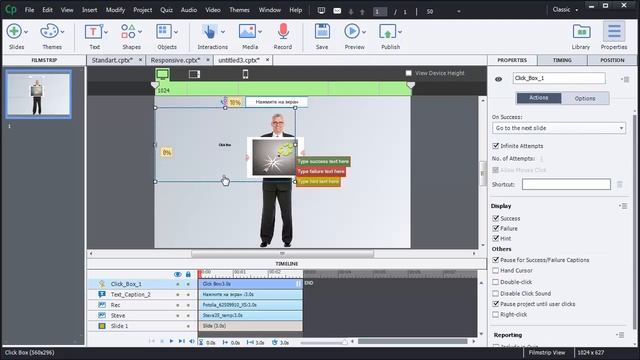Image resolution: width=640 pixels, height=360 pixels.
Task: Open the Classic workspace dropdown
Action: (565, 9)
